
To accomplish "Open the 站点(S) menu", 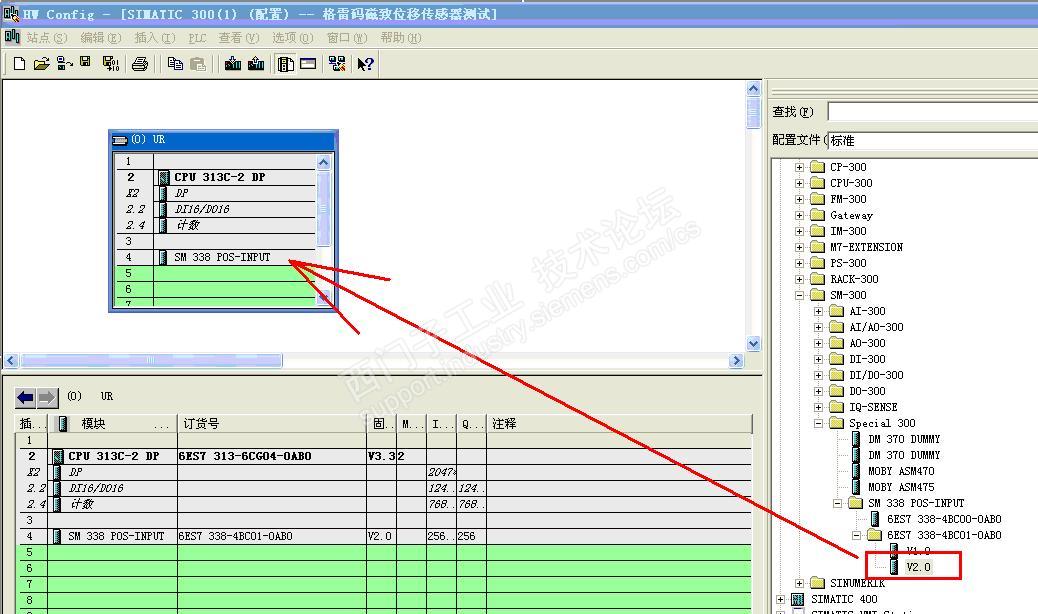I will click(x=47, y=38).
